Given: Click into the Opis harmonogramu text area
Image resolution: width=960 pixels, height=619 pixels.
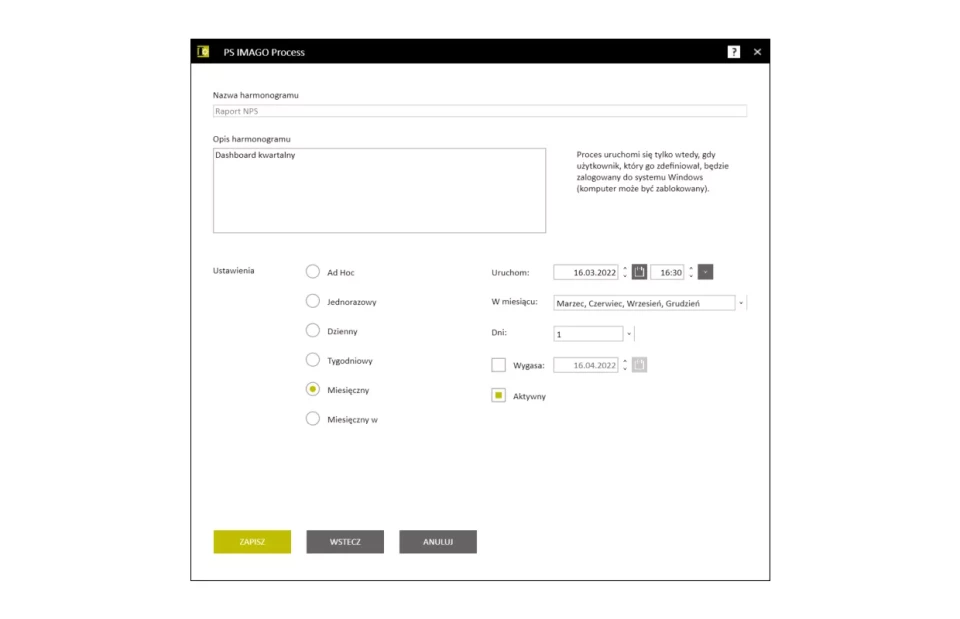Looking at the screenshot, I should 379,190.
